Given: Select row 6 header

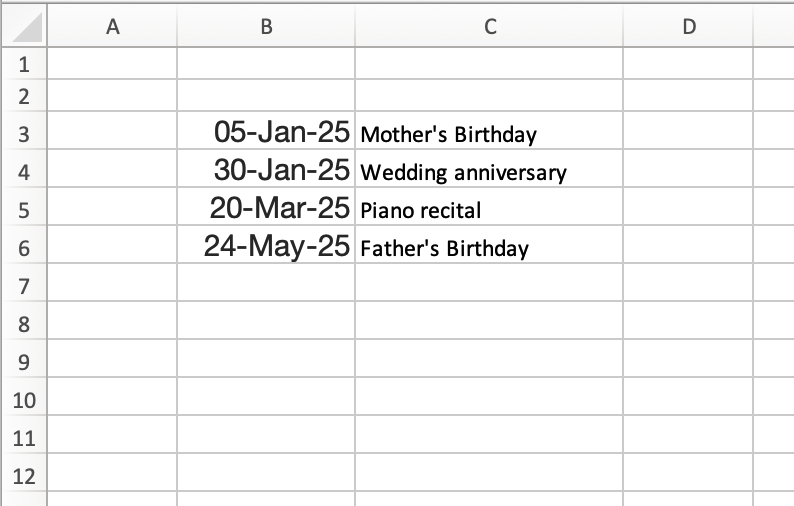Looking at the screenshot, I should pos(24,245).
